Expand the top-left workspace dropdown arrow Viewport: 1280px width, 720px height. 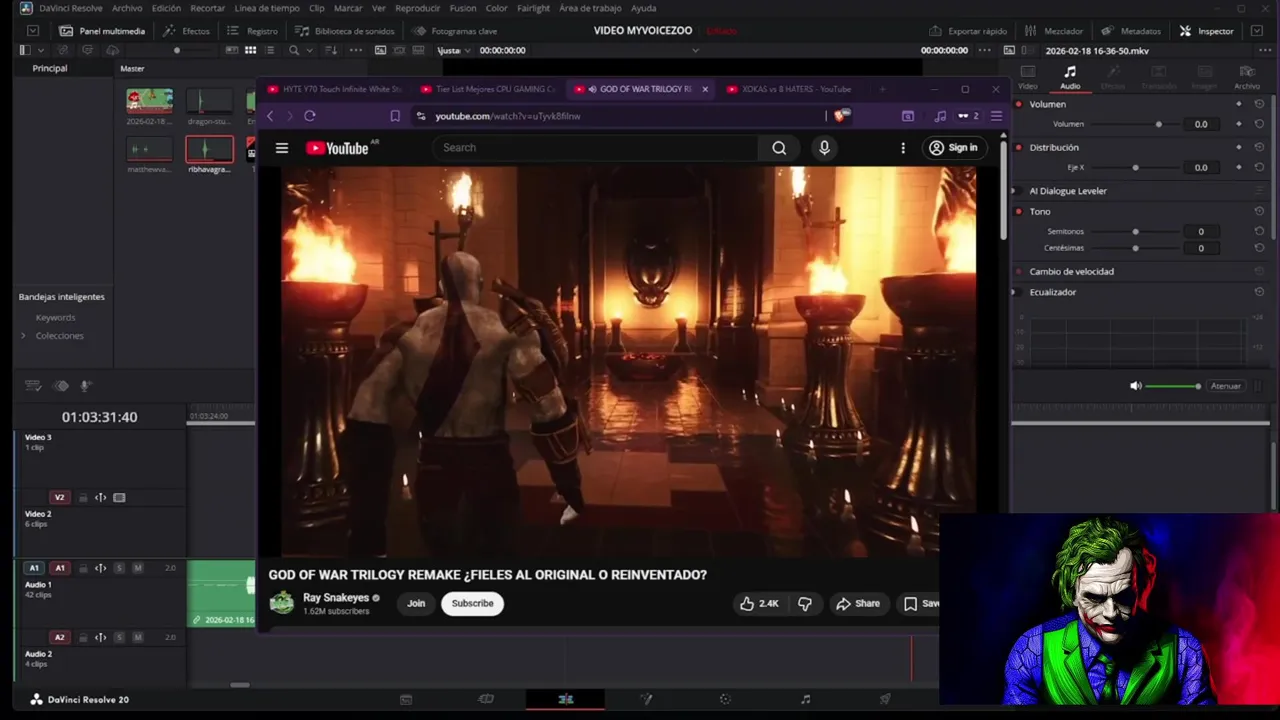click(33, 31)
